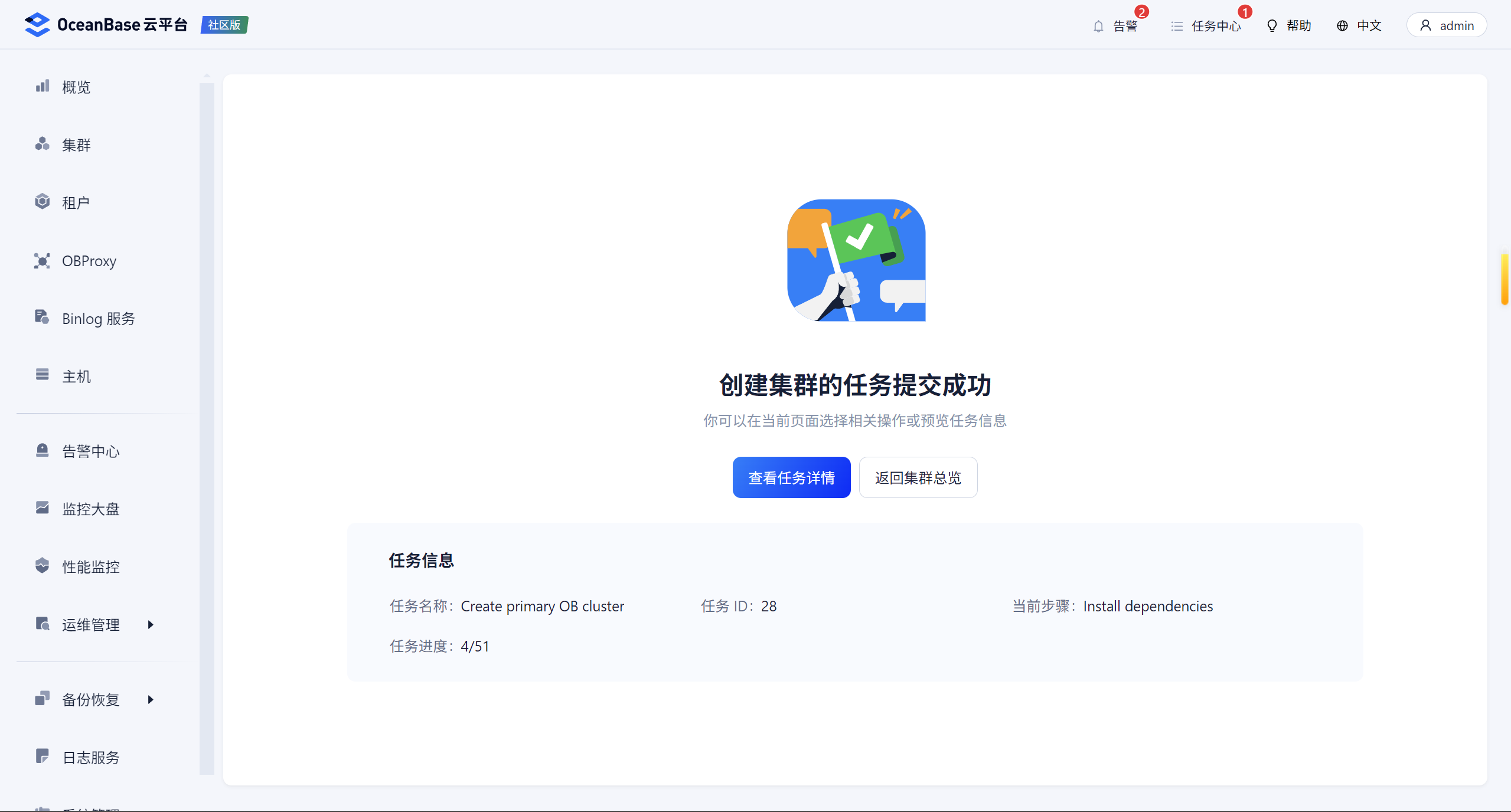Open the admin user dropdown
This screenshot has height=812, width=1511.
tap(1446, 25)
